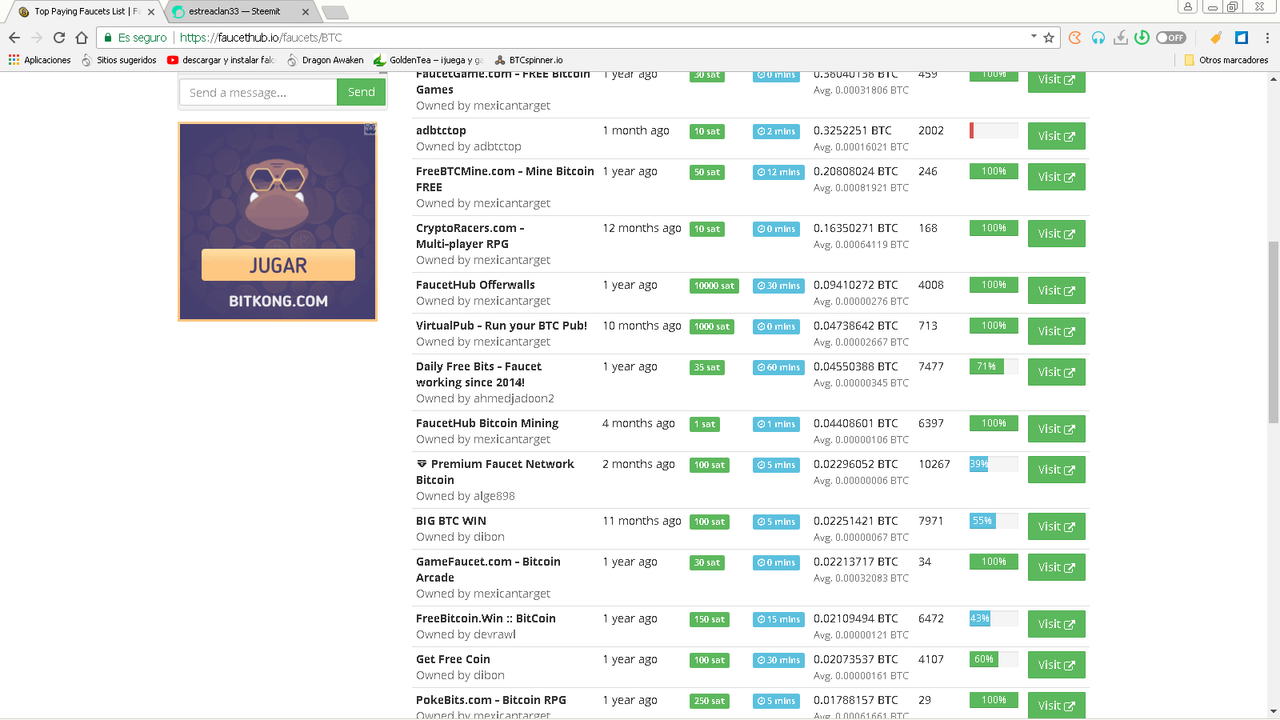Screen dimensions: 1280x720
Task: Visit FaucetHub Offerwalls
Action: click(1056, 291)
